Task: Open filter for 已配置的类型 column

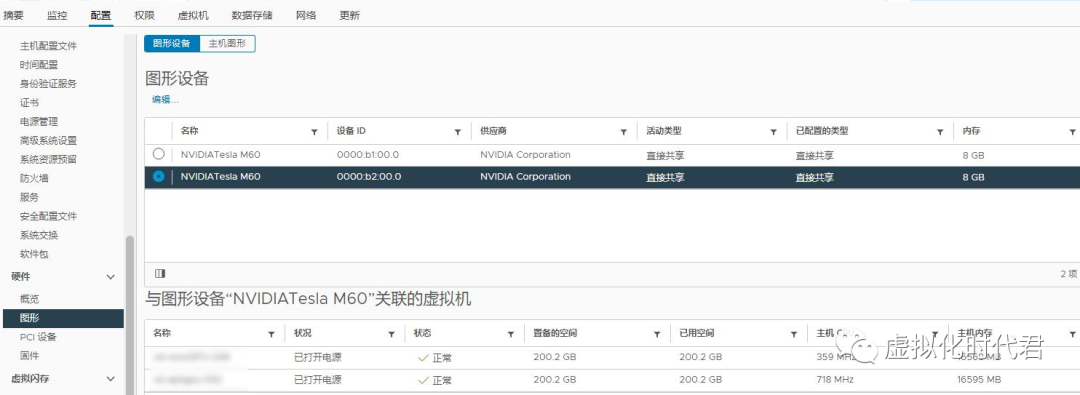Action: 939,132
